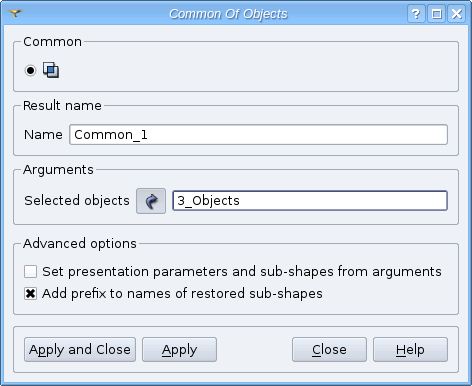472x386 pixels.
Task: Click the blue arrow selection button
Action: (x=151, y=201)
